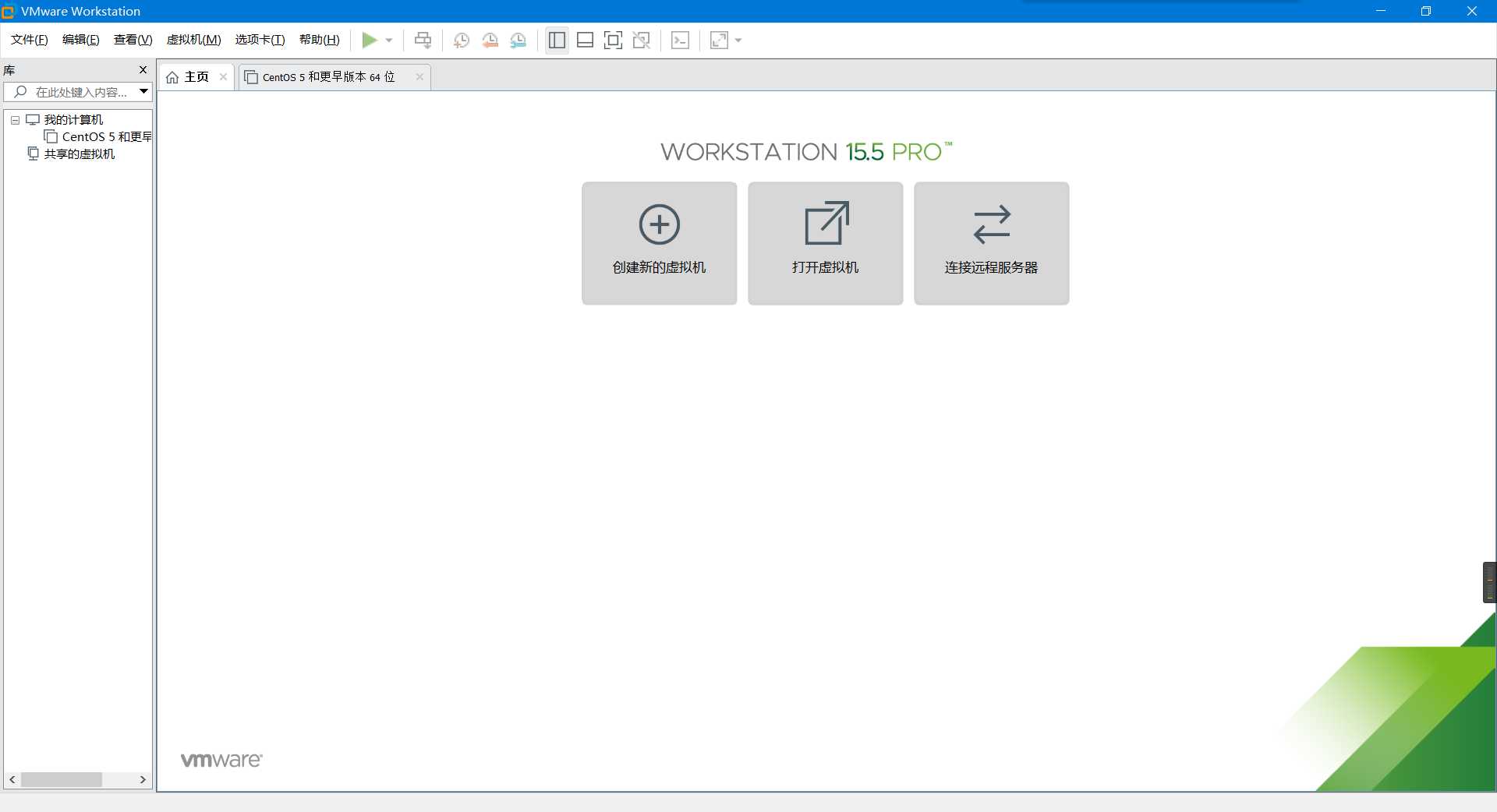Click the library horizontal scrollbar thumb

pos(62,779)
